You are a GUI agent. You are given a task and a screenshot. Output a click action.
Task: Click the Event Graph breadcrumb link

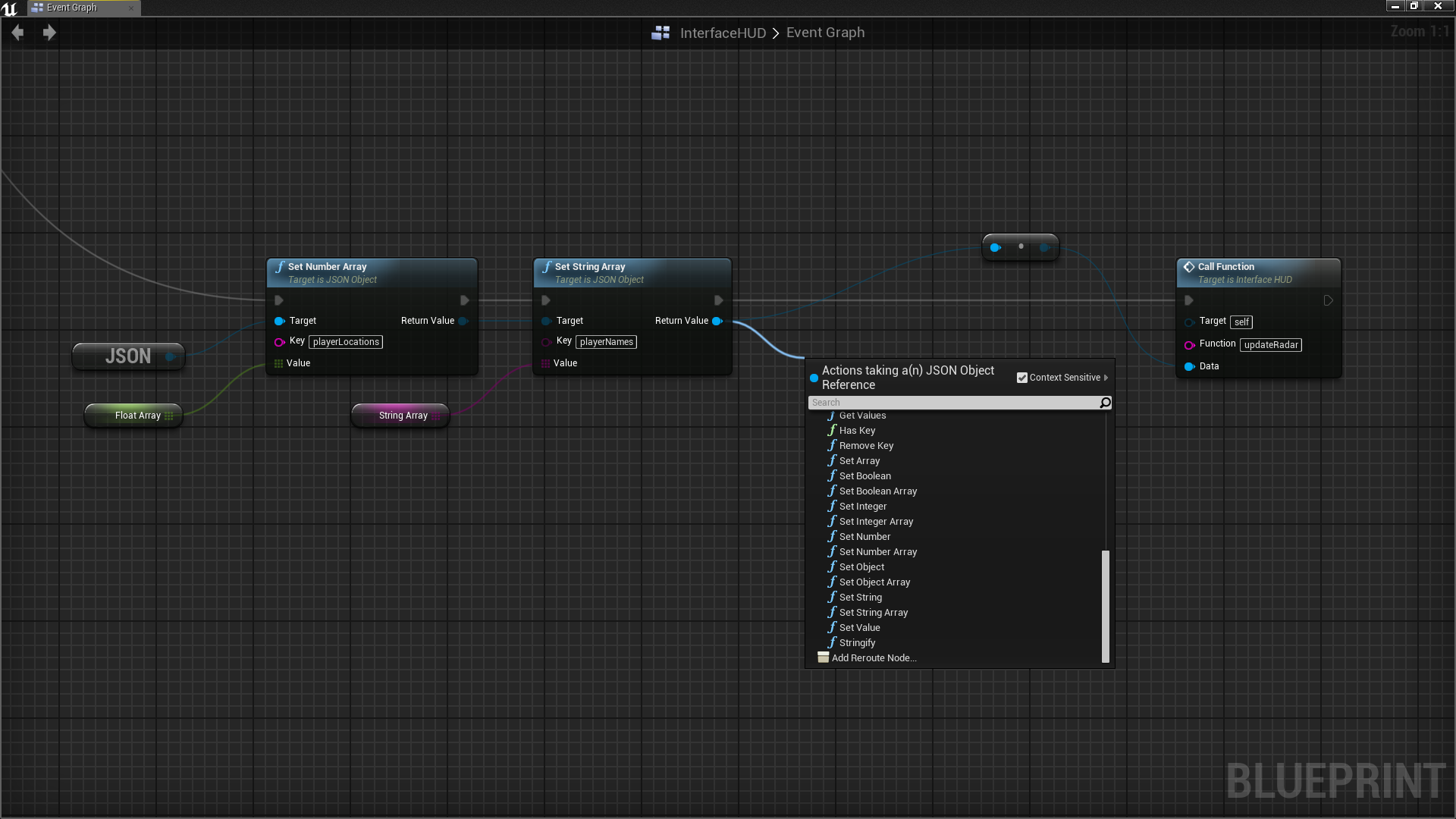click(825, 33)
